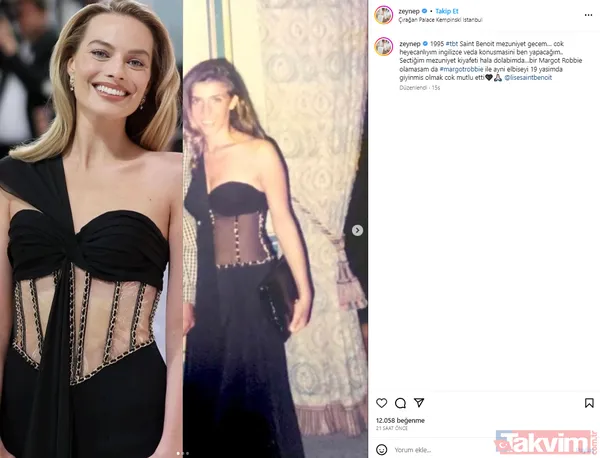Open the #tbt hashtag link
The width and height of the screenshot is (600, 458).
452,44
